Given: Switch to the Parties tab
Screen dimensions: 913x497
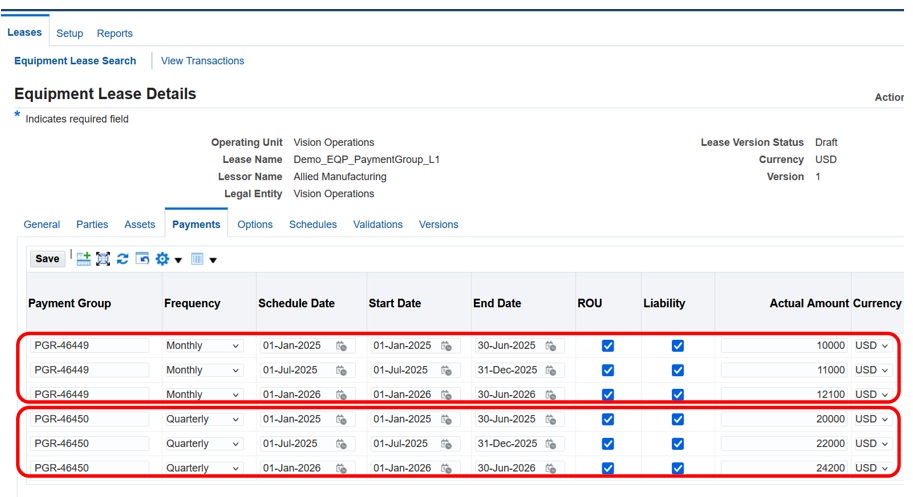Looking at the screenshot, I should (92, 225).
